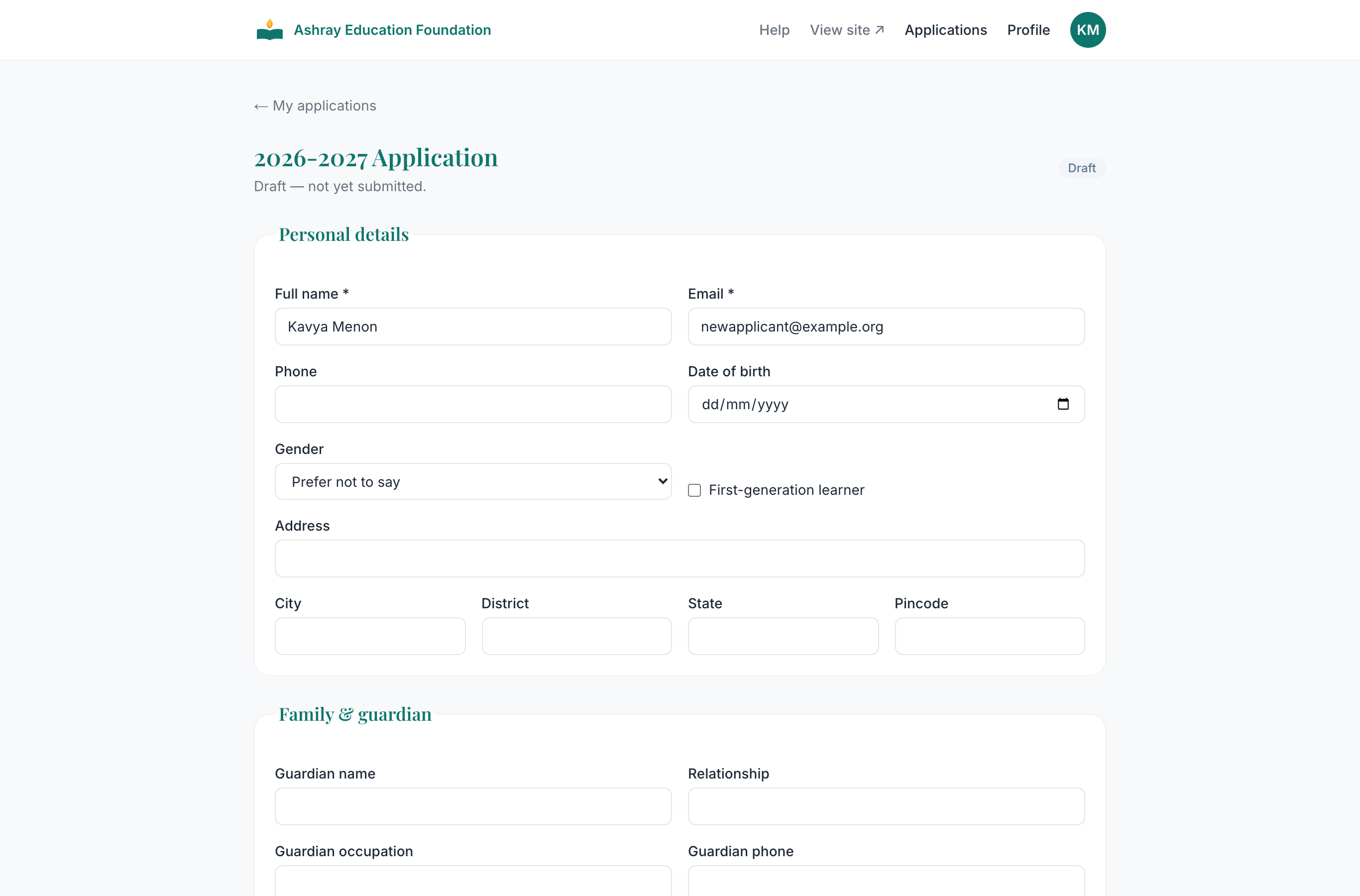Image resolution: width=1360 pixels, height=896 pixels.
Task: Click the 'Draft — not yet submitted.' text
Action: (340, 186)
